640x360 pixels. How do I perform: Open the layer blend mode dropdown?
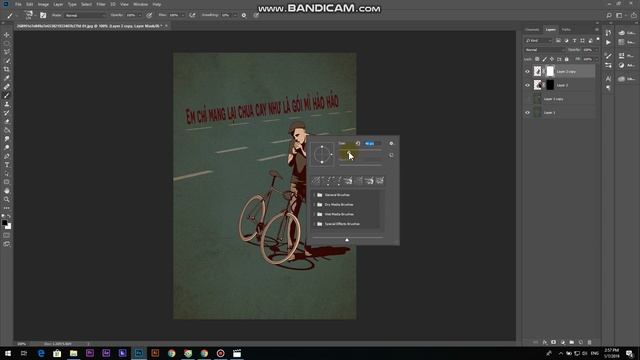tap(544, 50)
